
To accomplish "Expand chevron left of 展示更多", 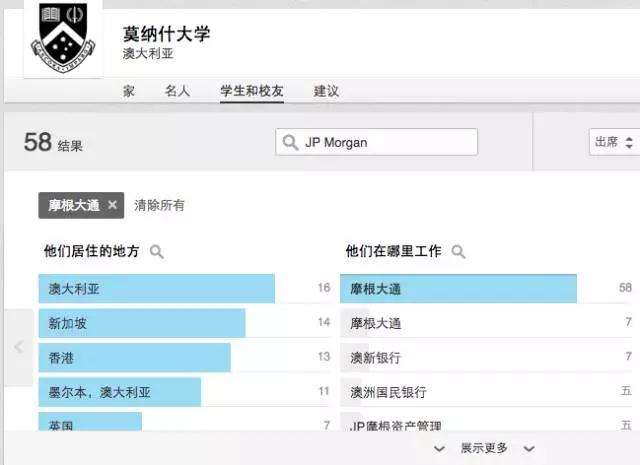I will pos(440,449).
